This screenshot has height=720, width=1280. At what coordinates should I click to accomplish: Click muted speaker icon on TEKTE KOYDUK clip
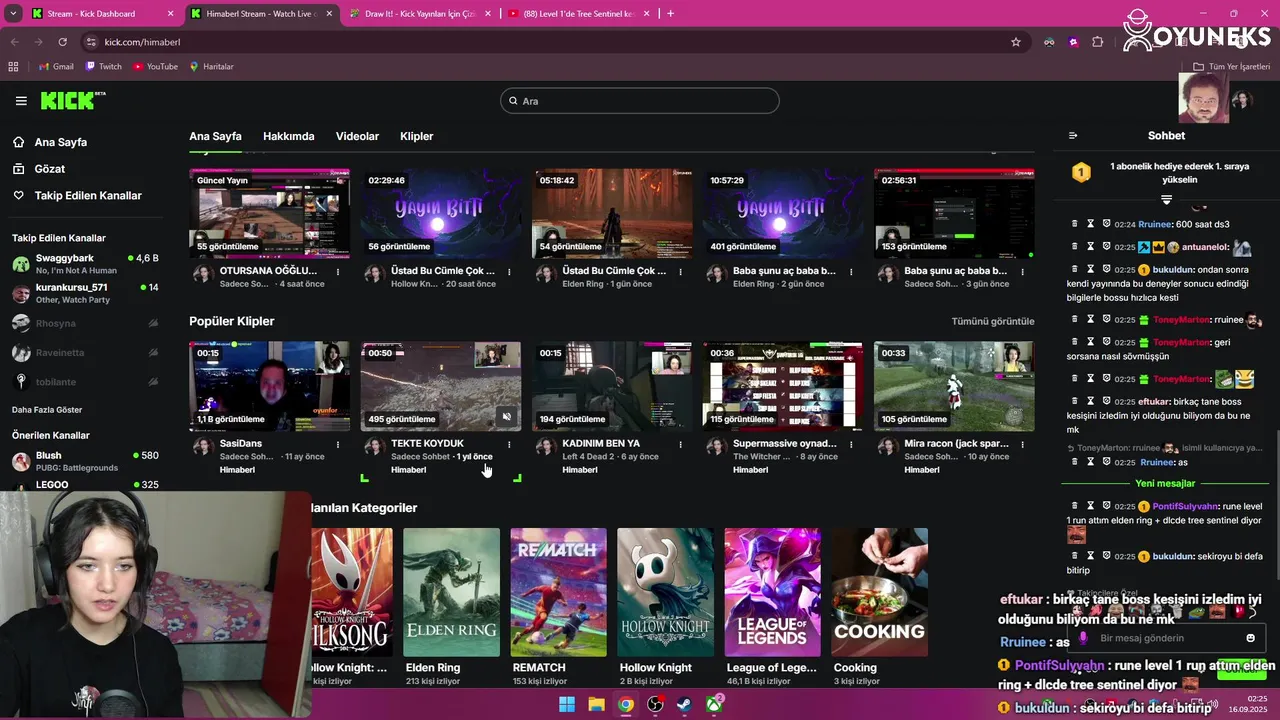coord(507,417)
